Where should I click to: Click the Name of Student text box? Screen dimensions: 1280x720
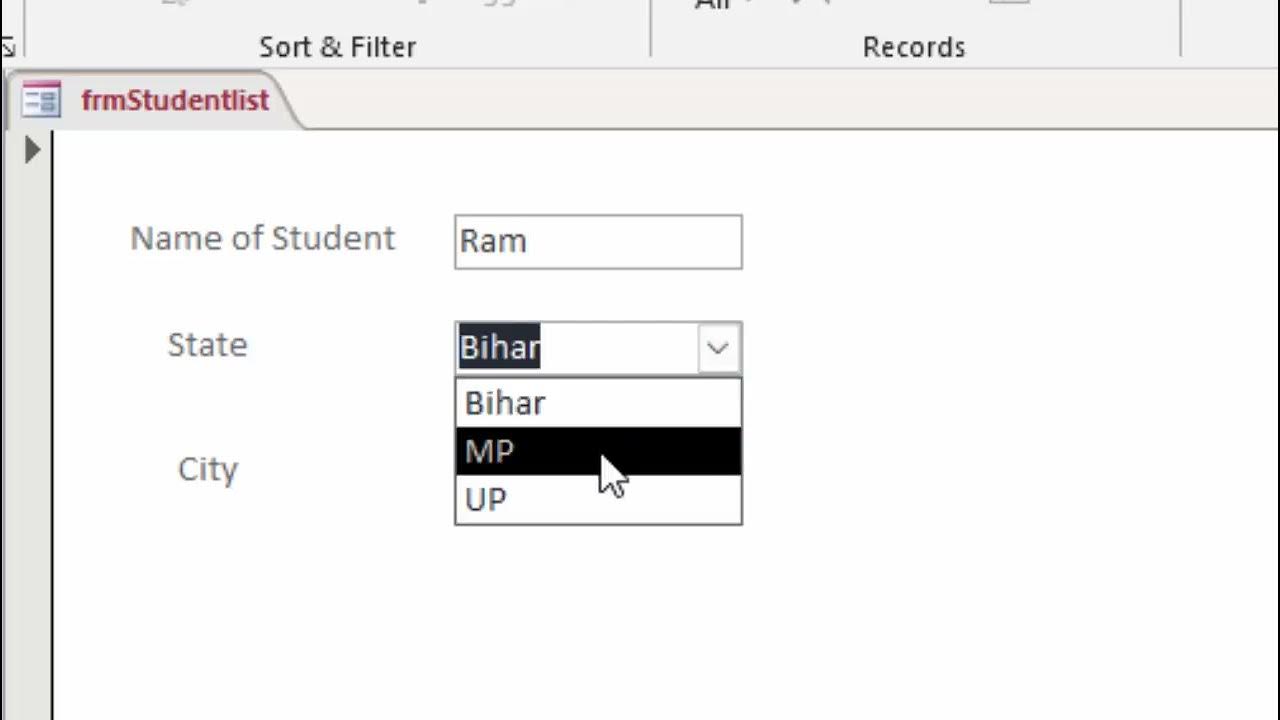pos(598,242)
